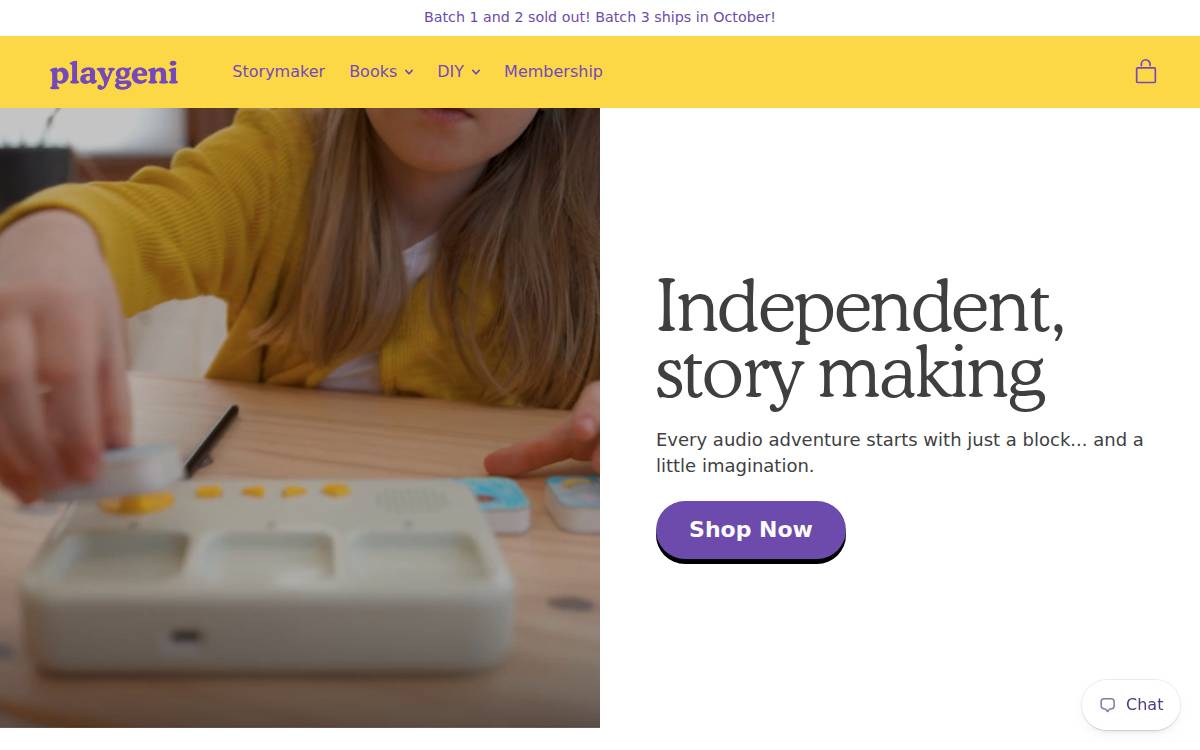1200x750 pixels.
Task: Open the Membership page link
Action: pyautogui.click(x=553, y=71)
